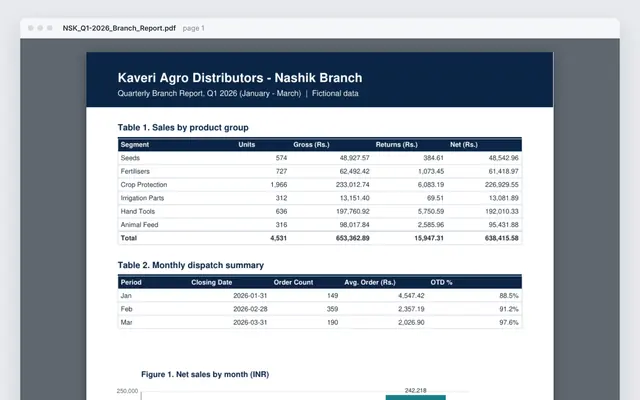
Task: Select the Jan period cell
Action: click(126, 296)
